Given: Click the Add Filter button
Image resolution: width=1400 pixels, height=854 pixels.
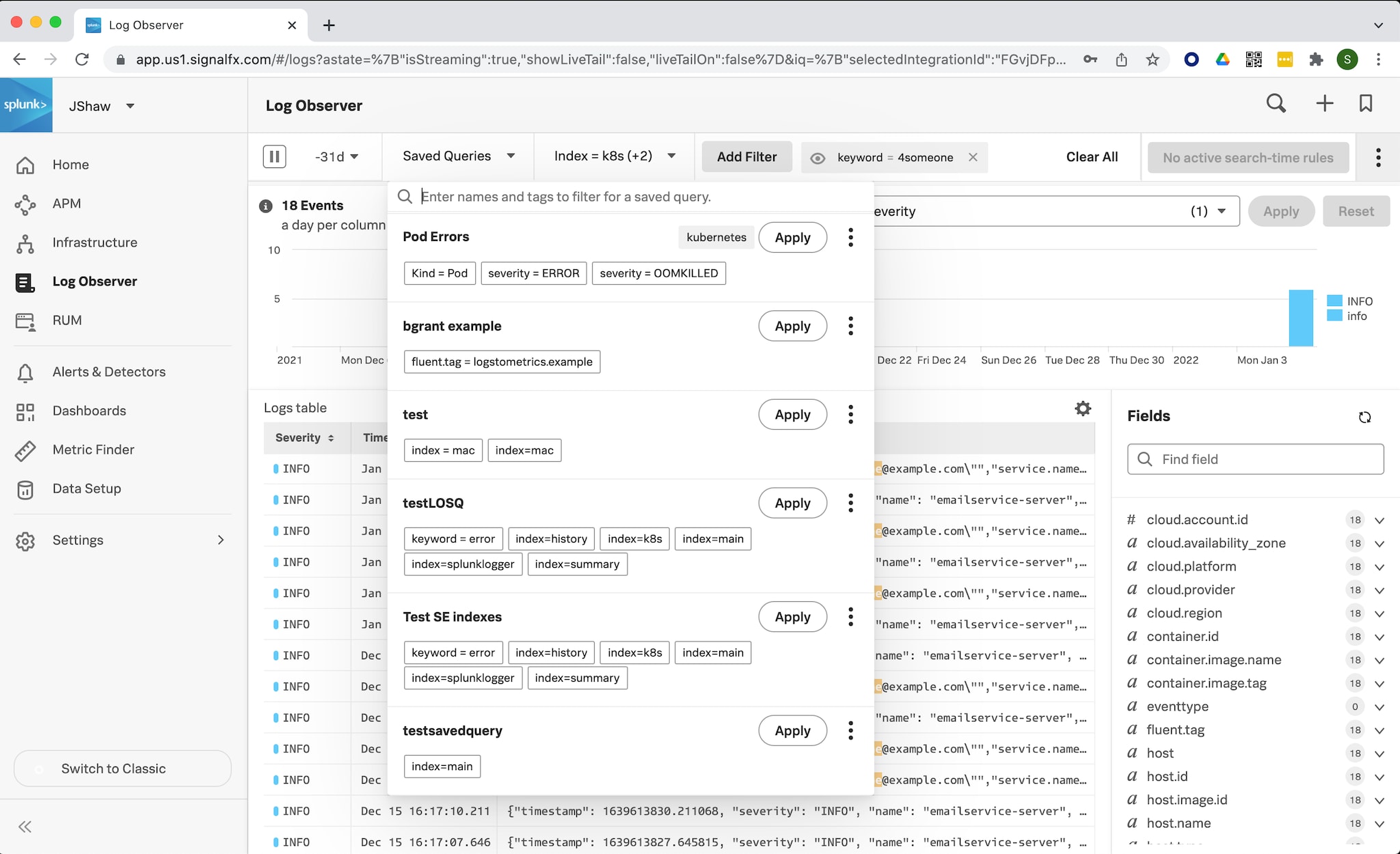Looking at the screenshot, I should pos(746,157).
